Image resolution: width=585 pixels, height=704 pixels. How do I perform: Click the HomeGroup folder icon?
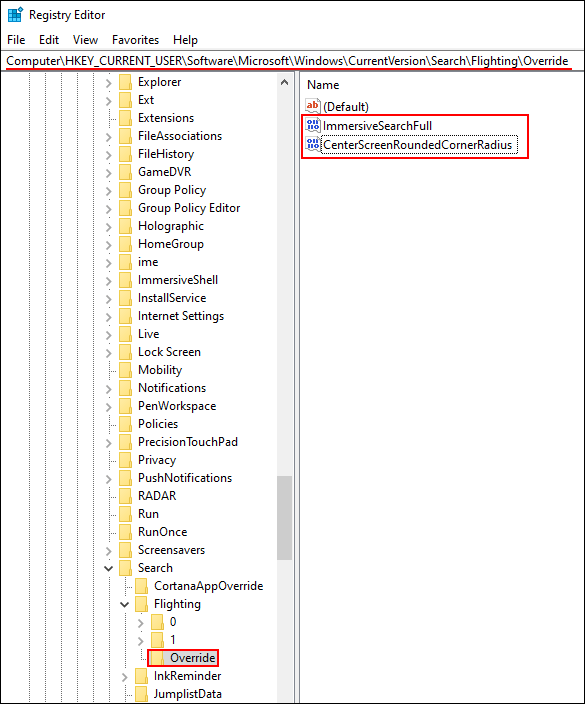[125, 244]
